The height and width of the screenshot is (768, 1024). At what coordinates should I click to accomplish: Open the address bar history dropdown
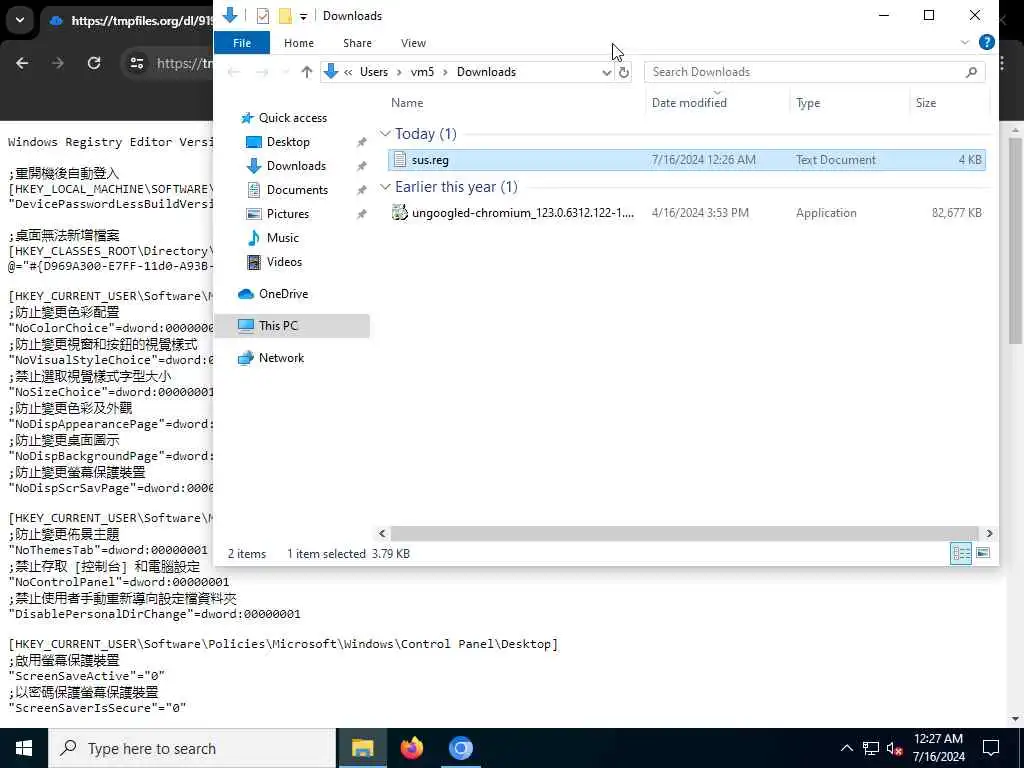click(x=607, y=72)
